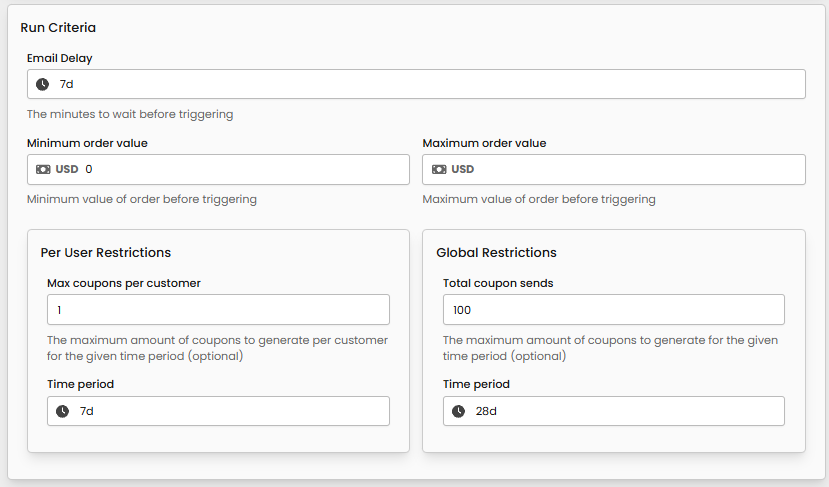Click clock icon in Per User Time period

(62, 411)
